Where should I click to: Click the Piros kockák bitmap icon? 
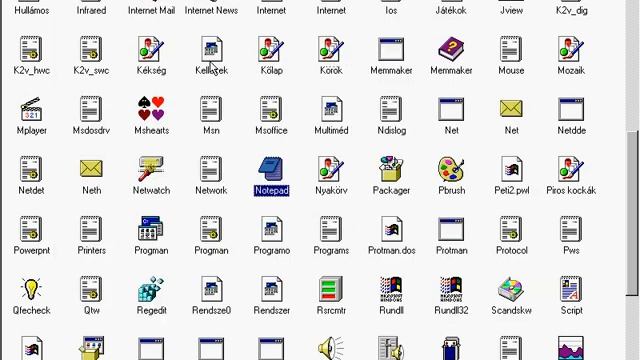[x=571, y=169]
